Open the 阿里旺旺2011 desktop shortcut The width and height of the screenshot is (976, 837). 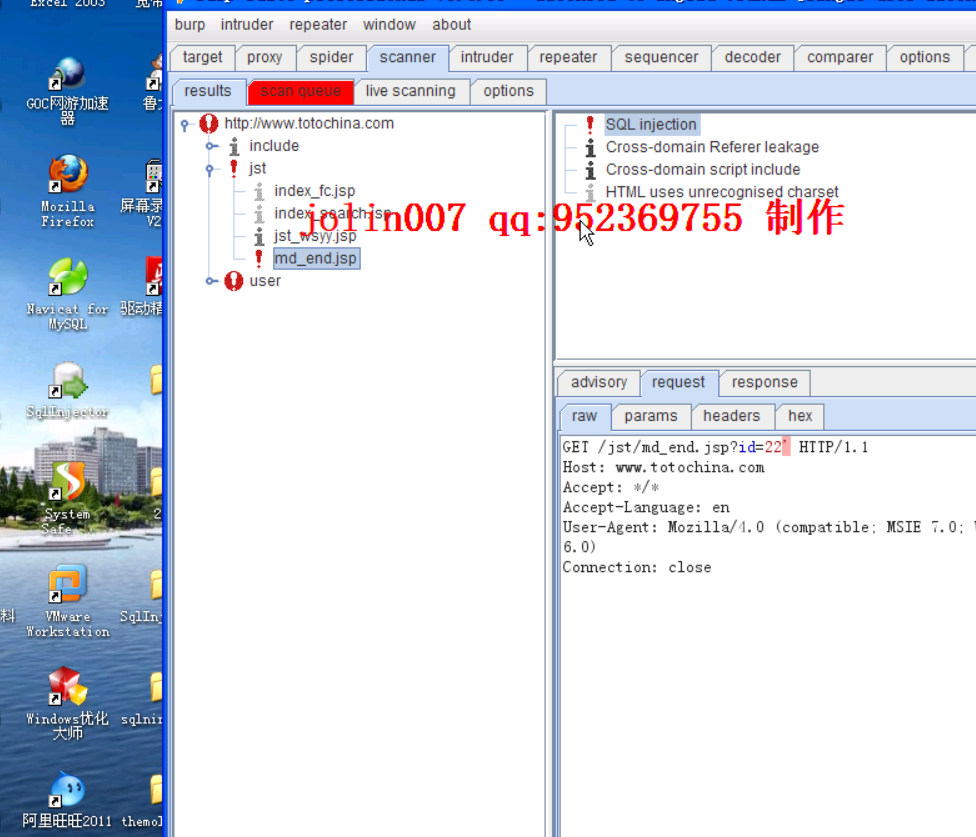(68, 800)
